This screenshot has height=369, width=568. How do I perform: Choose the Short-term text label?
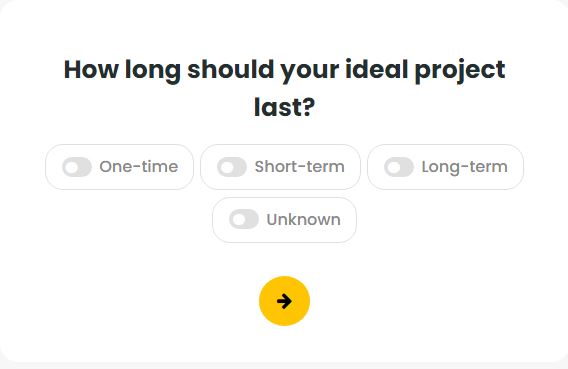[300, 167]
